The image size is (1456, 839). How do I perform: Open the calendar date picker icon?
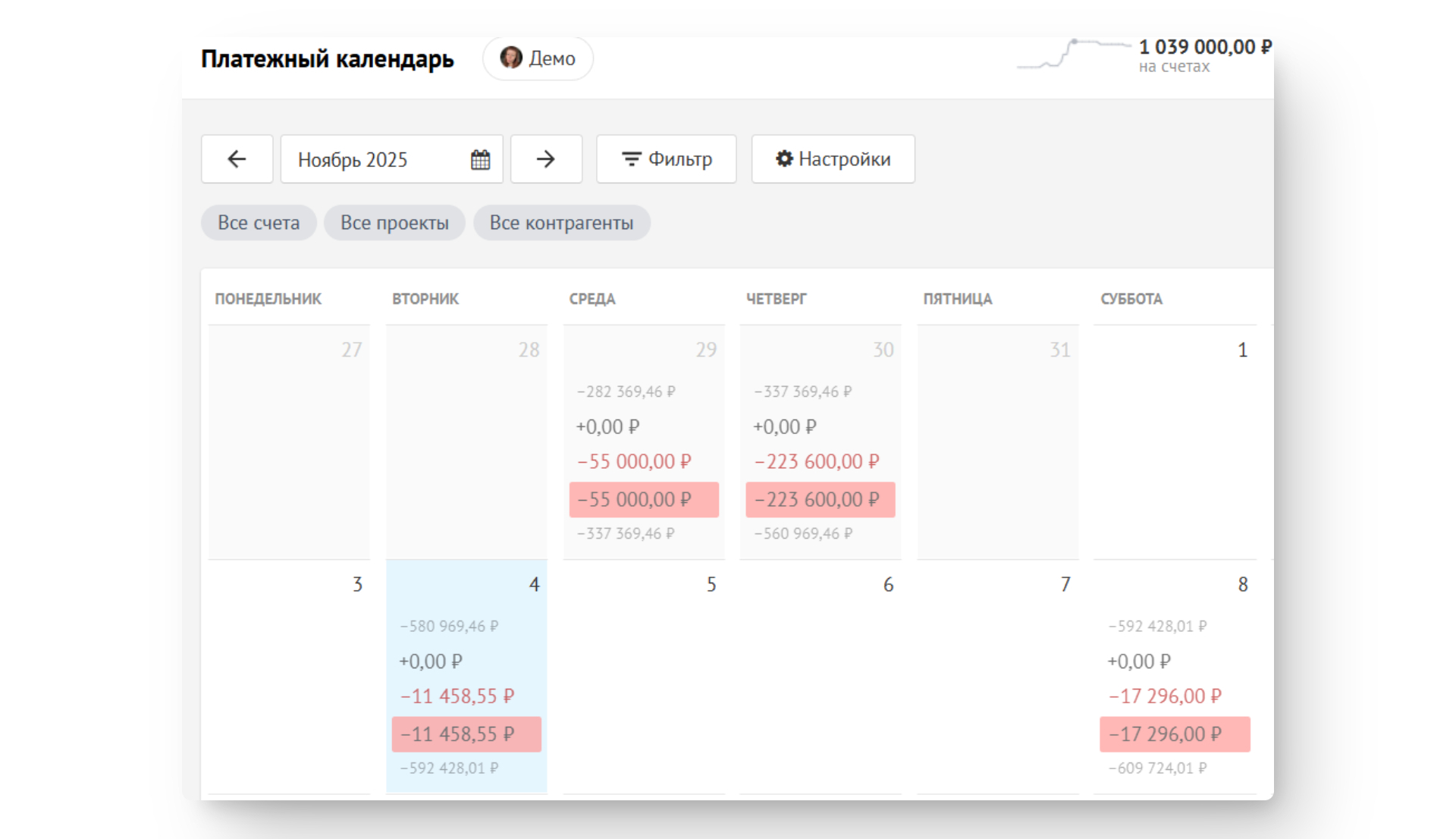coord(480,159)
